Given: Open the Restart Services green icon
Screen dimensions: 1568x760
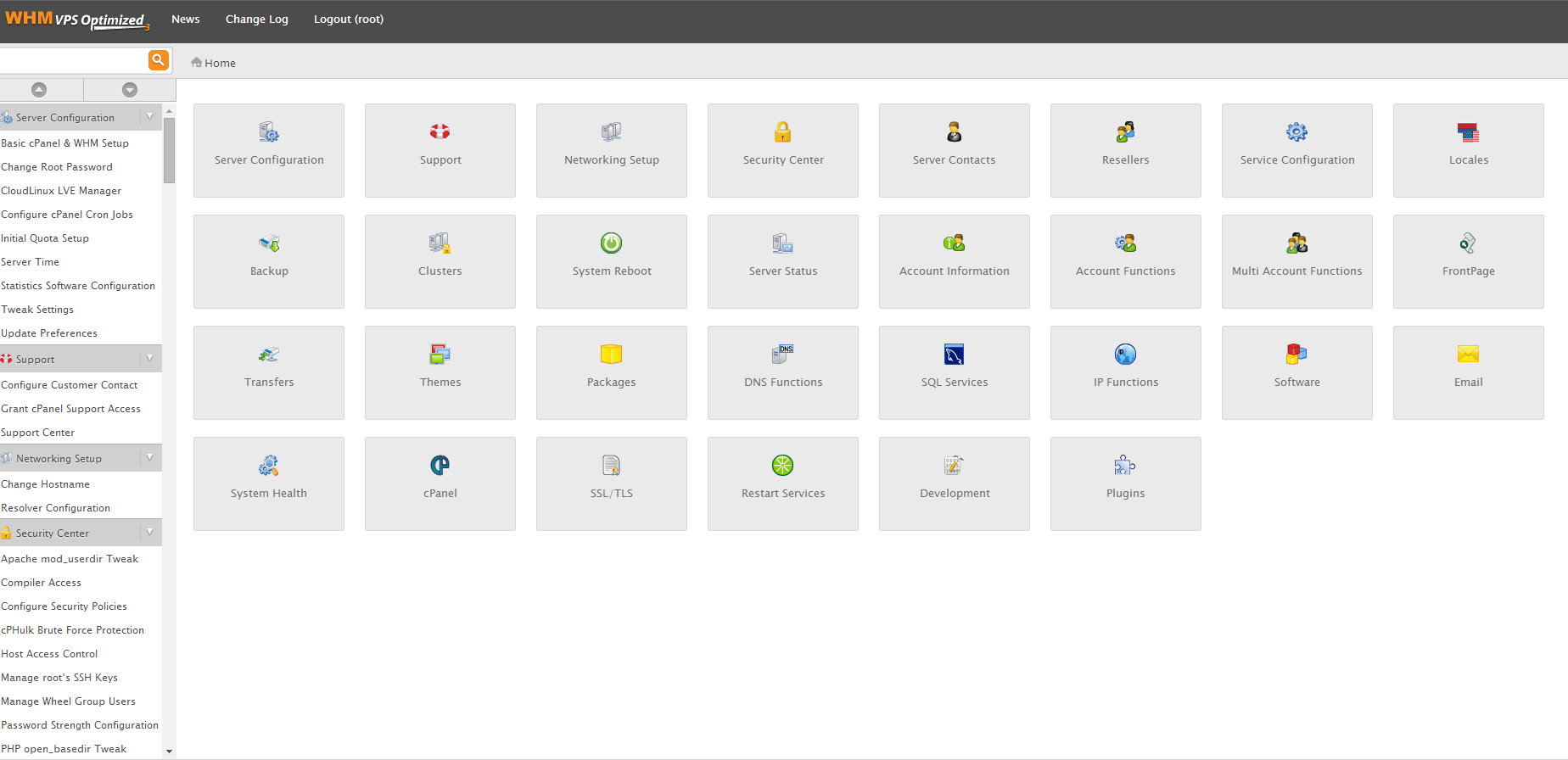Looking at the screenshot, I should [x=782, y=466].
